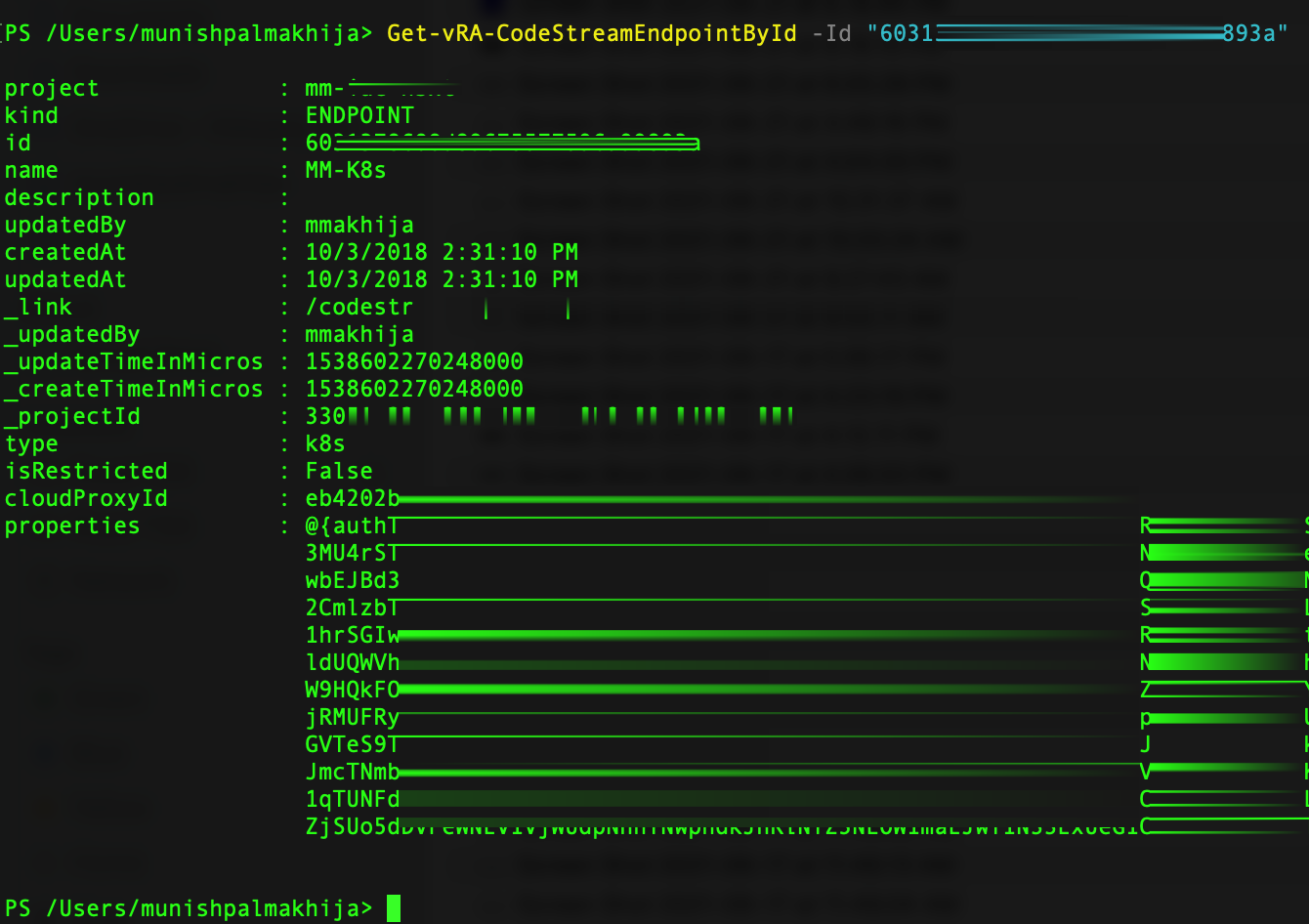Click the green cursor block at bottom prompt
The height and width of the screenshot is (924, 1309).
(394, 908)
